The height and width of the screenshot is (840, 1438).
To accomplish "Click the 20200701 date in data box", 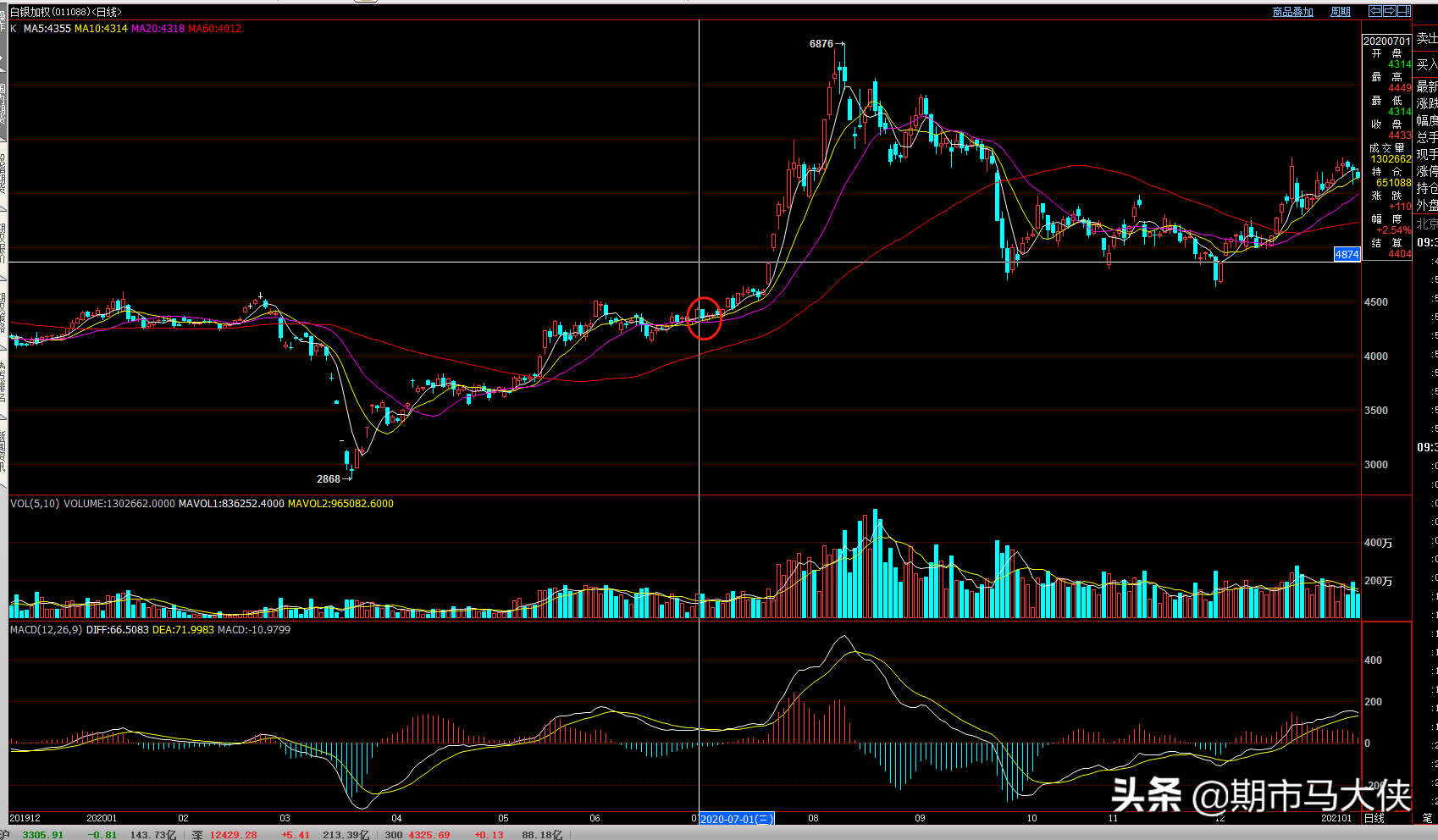I will click(1386, 41).
